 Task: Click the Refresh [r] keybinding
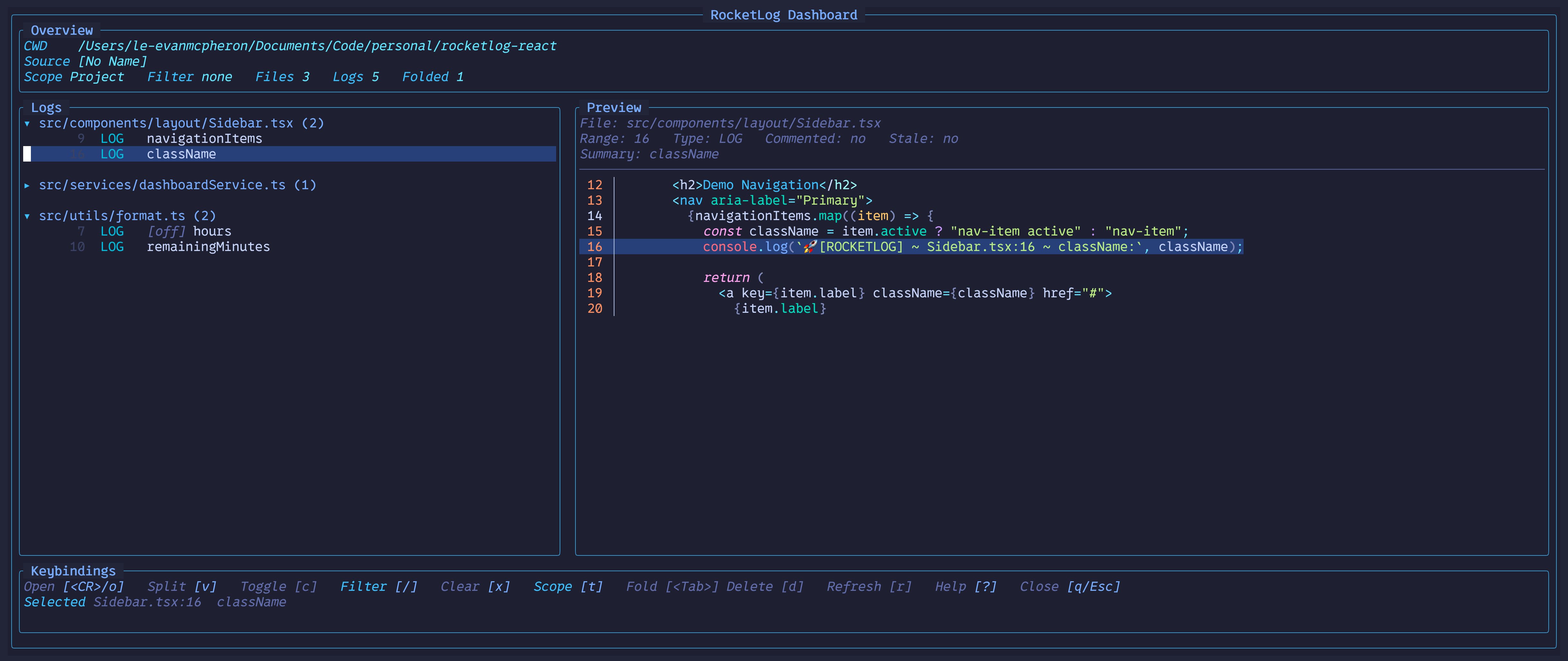pos(869,587)
